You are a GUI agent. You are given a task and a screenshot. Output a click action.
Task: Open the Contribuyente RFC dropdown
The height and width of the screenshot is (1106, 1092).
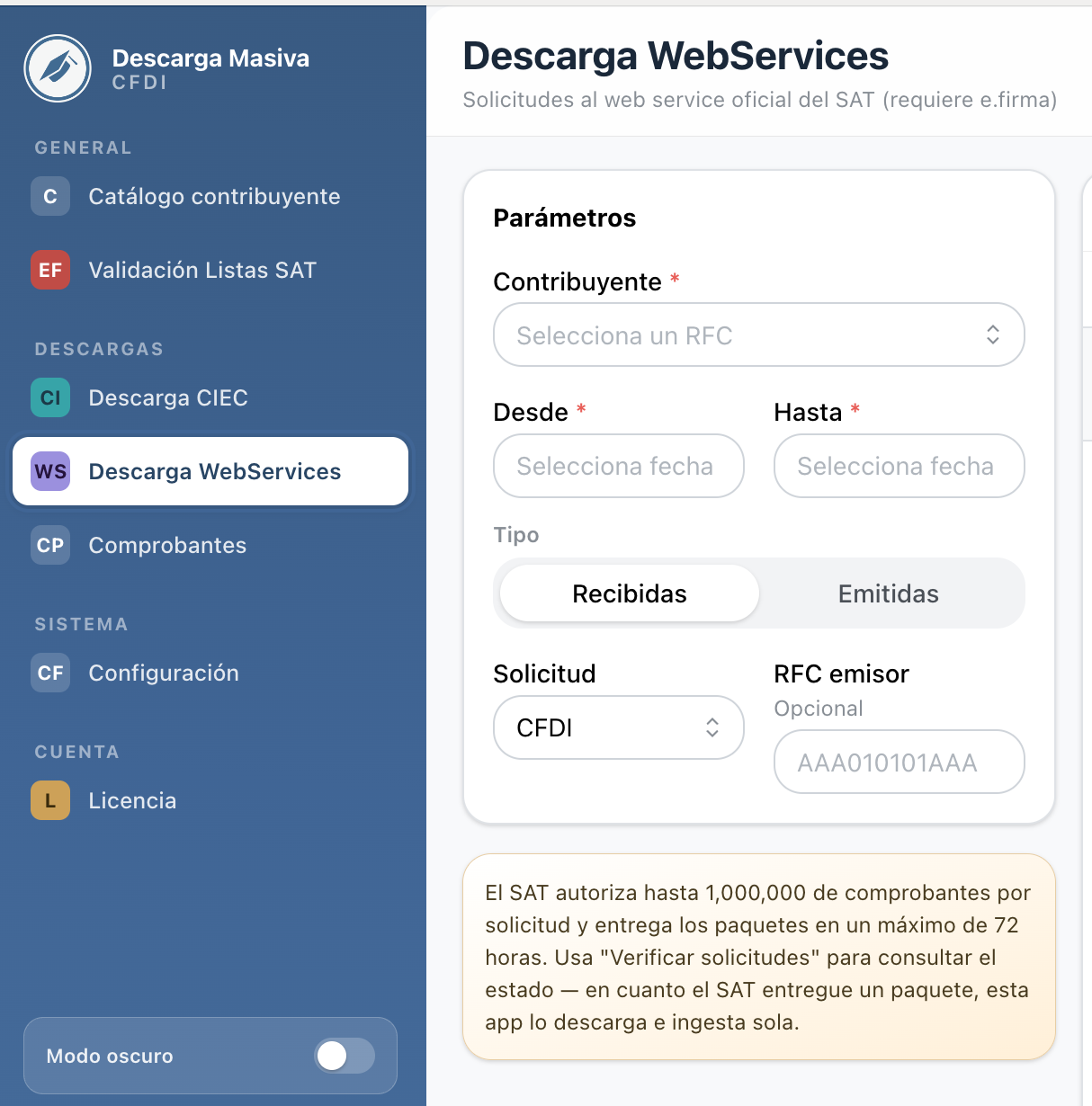[x=759, y=334]
